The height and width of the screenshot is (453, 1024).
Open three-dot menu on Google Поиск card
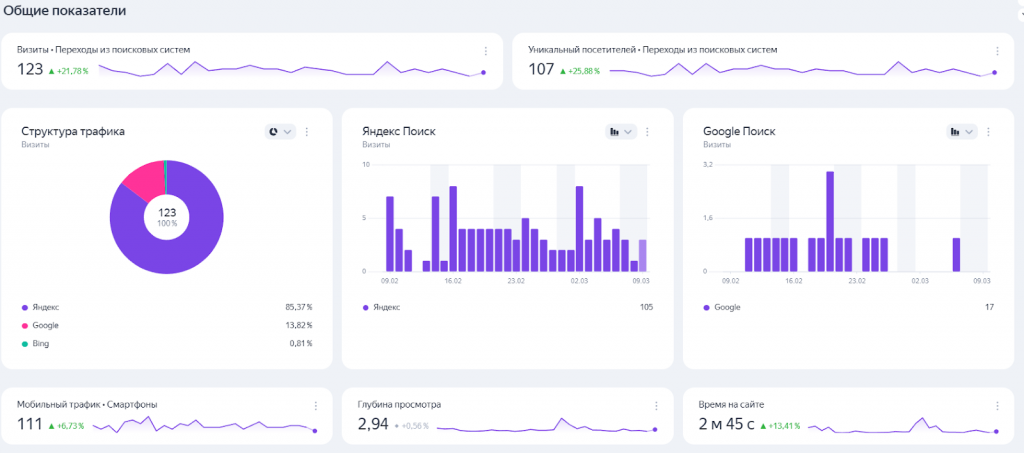point(988,132)
